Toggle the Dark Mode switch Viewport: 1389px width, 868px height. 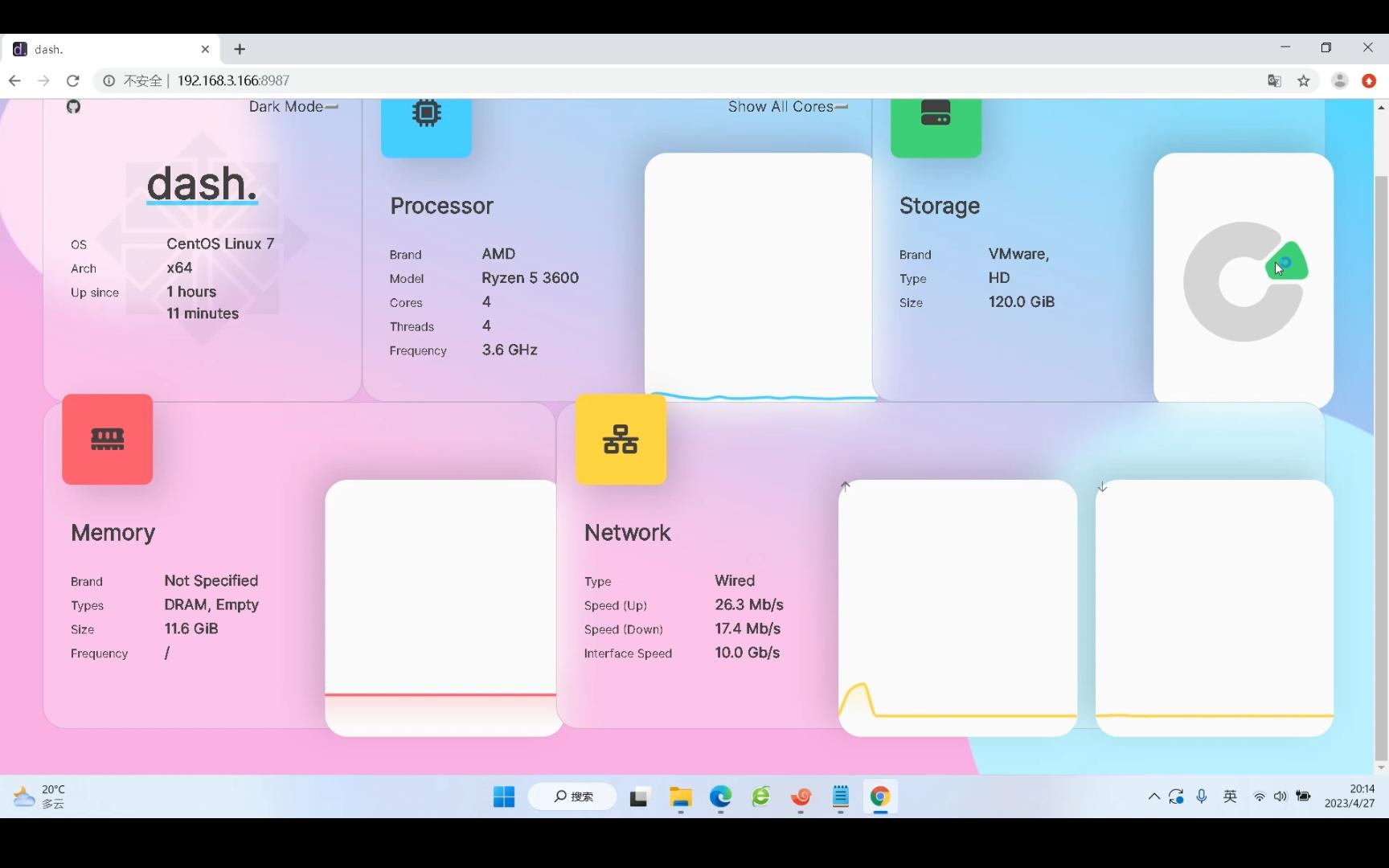pyautogui.click(x=332, y=107)
